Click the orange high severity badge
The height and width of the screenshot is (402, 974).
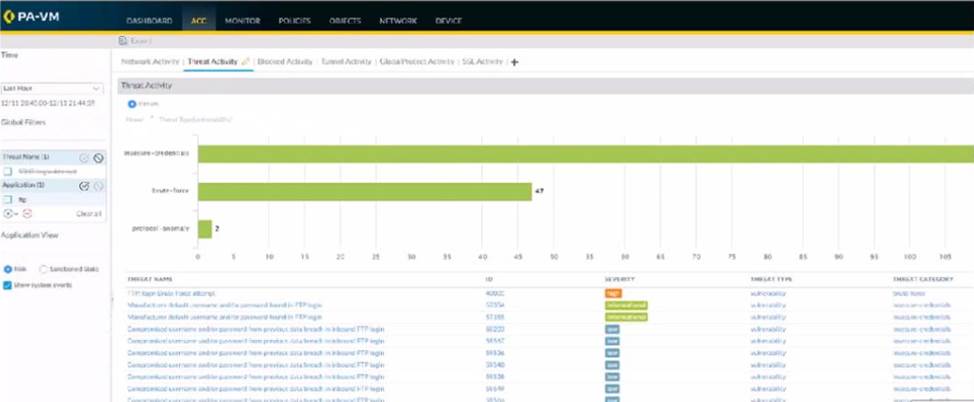613,292
